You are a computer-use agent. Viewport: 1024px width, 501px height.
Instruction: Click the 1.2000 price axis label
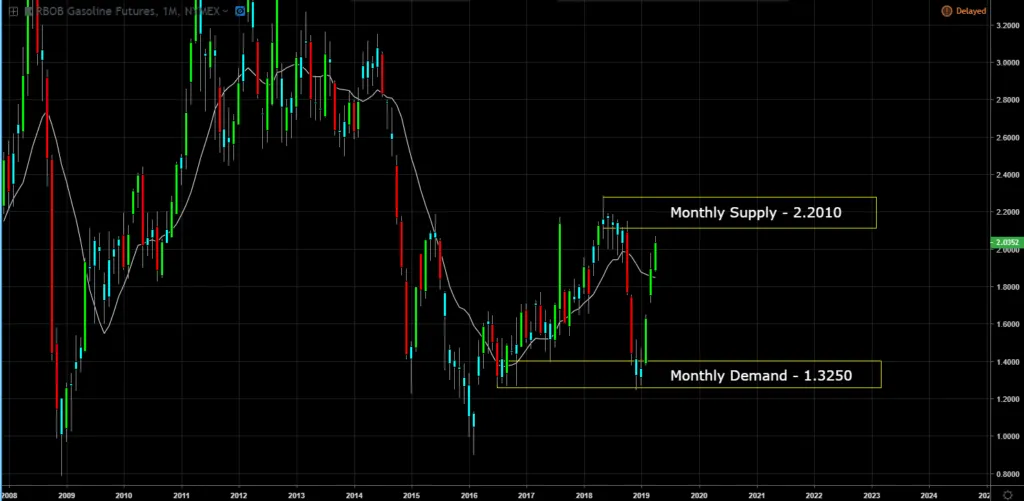(1006, 399)
